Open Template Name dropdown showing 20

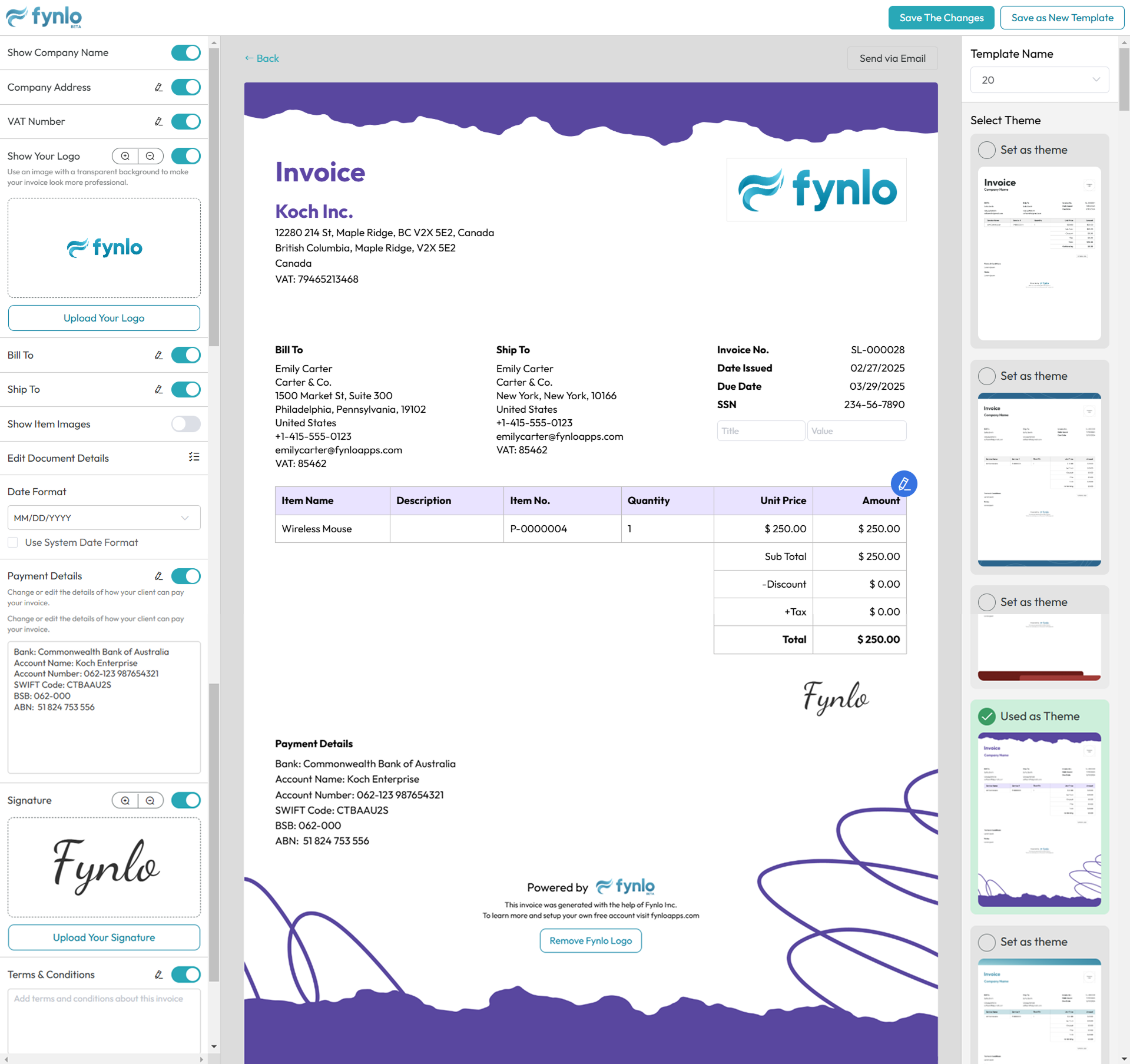(x=1039, y=79)
